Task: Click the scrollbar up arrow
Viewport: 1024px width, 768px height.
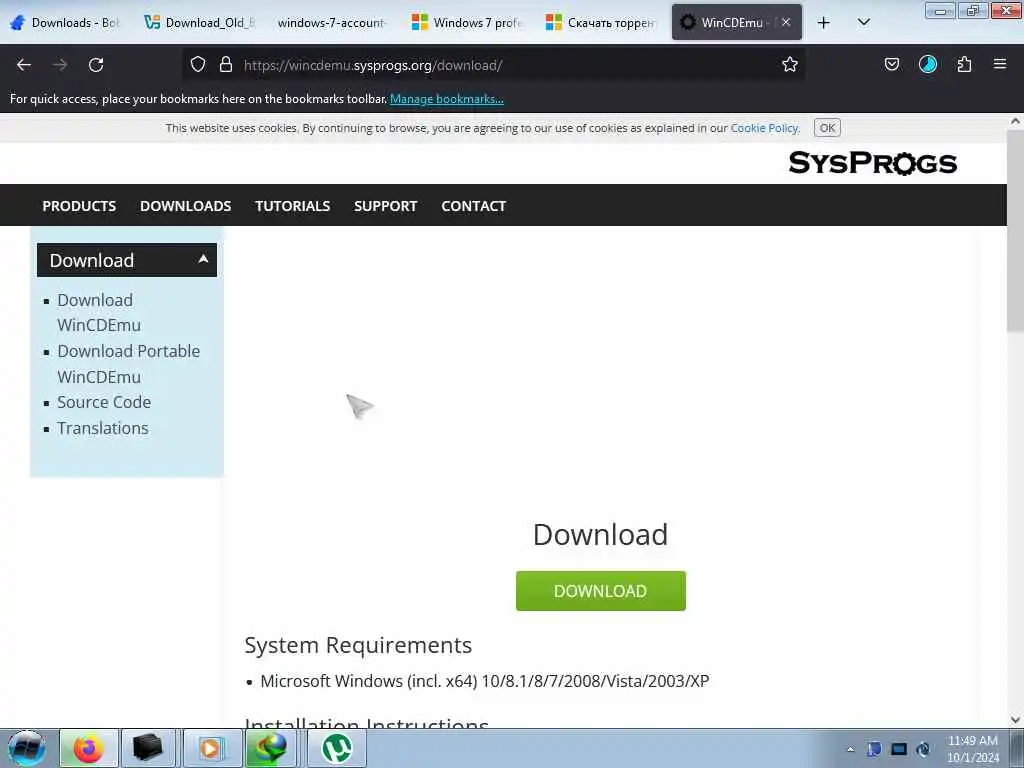Action: tap(1015, 121)
